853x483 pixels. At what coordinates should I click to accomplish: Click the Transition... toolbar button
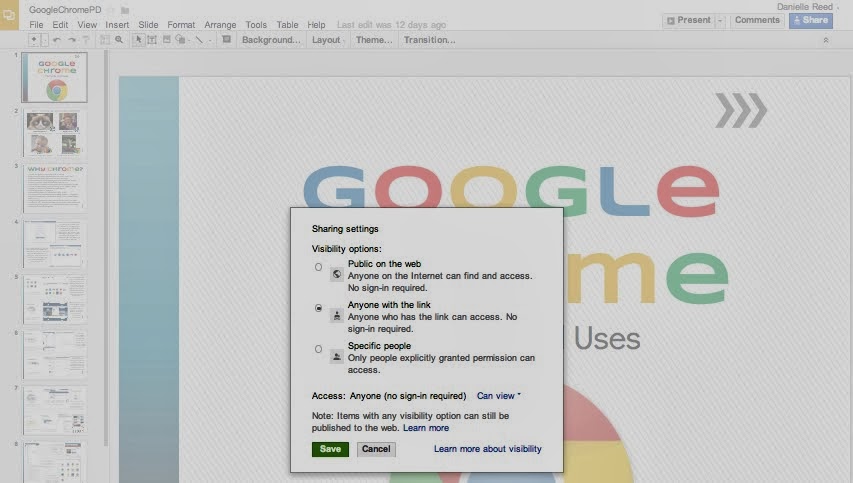[430, 40]
